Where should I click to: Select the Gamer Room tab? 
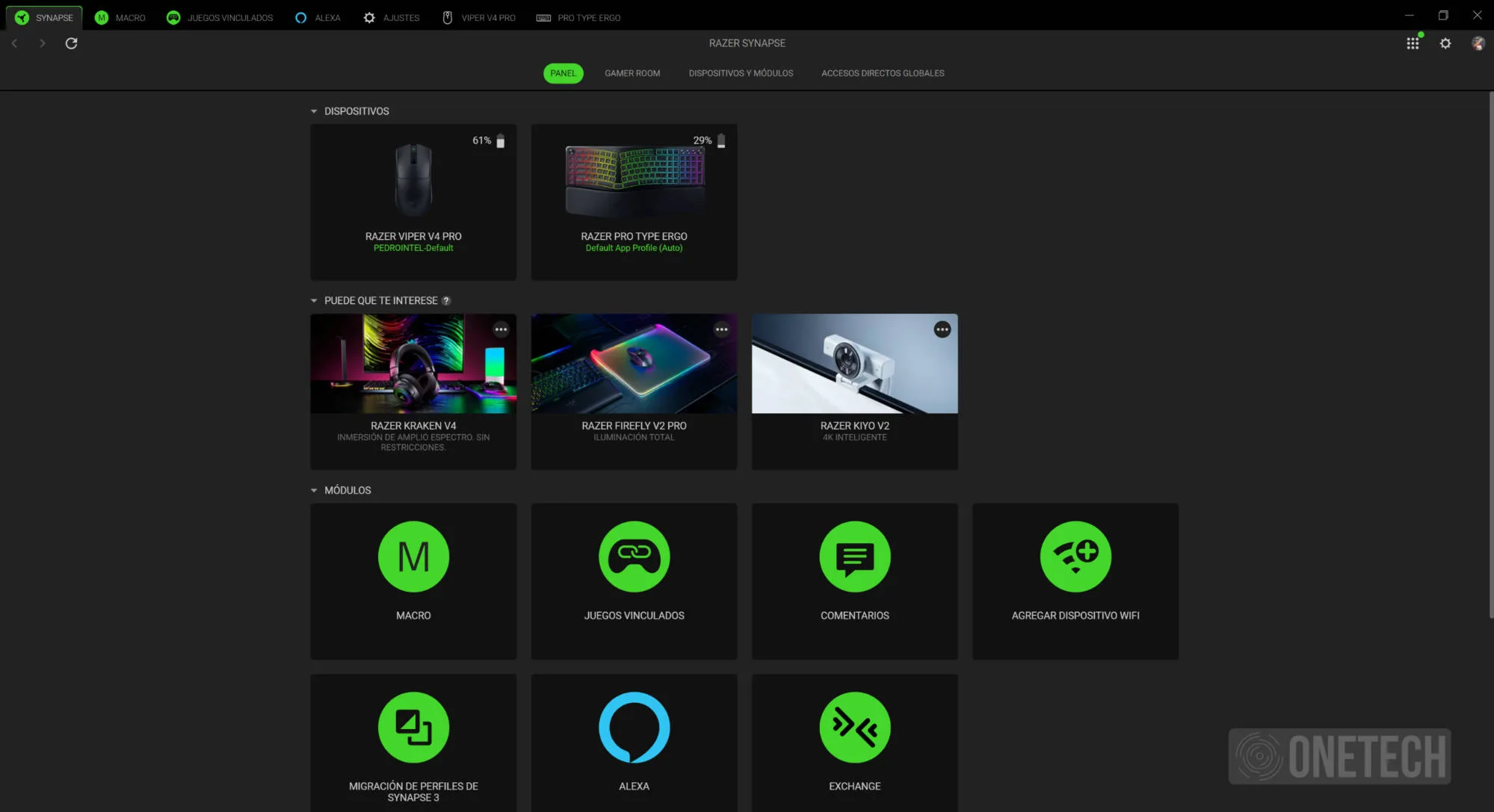point(632,73)
